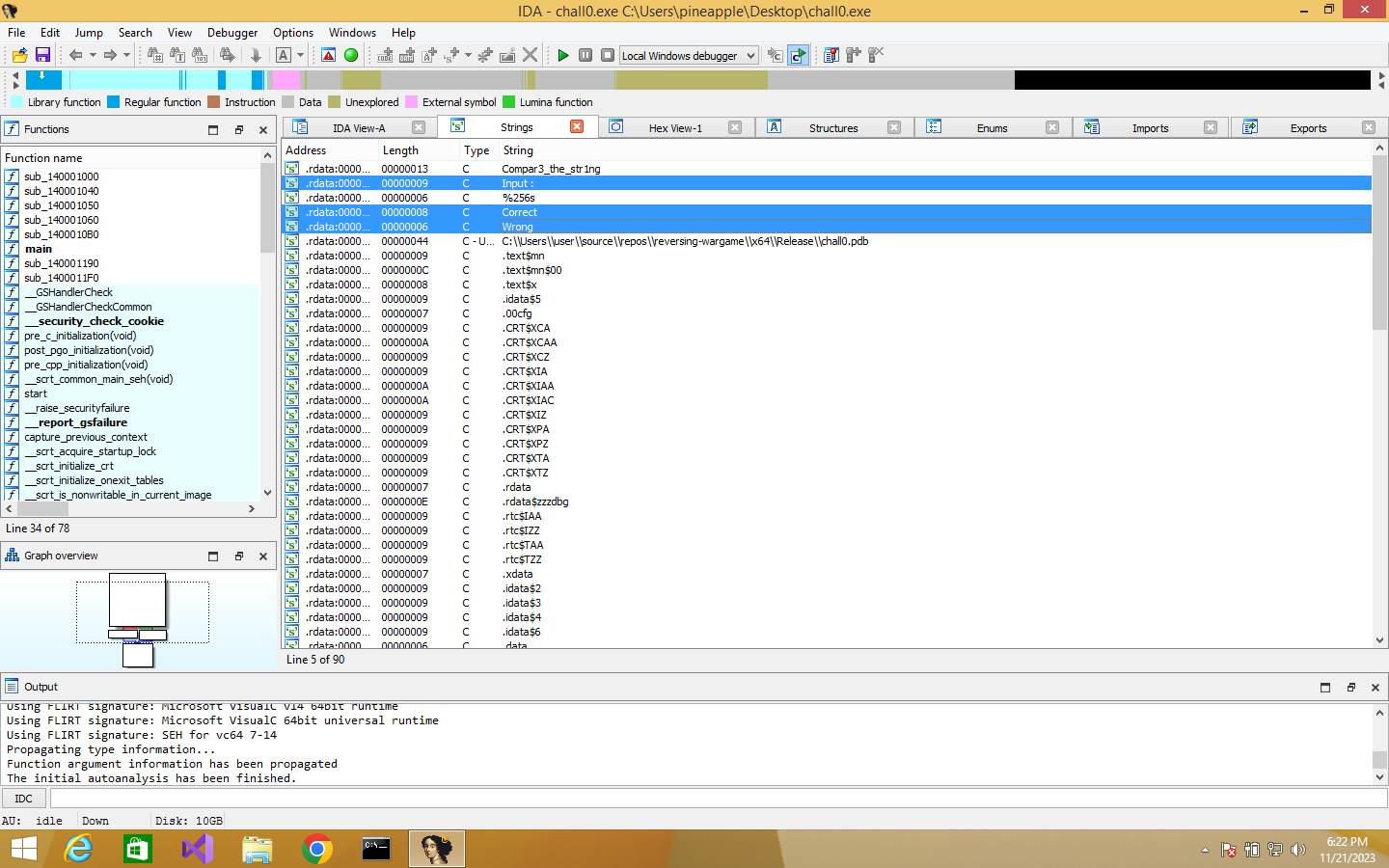The height and width of the screenshot is (868, 1389).
Task: Click the red triangle warning toolbar icon
Action: pyautogui.click(x=329, y=55)
